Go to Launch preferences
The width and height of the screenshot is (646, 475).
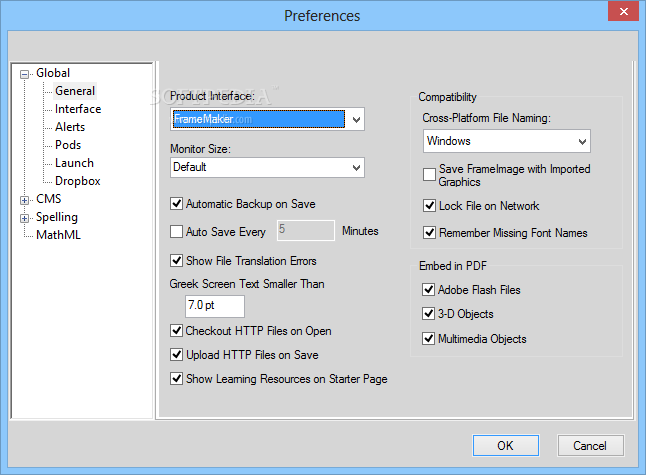pyautogui.click(x=75, y=163)
